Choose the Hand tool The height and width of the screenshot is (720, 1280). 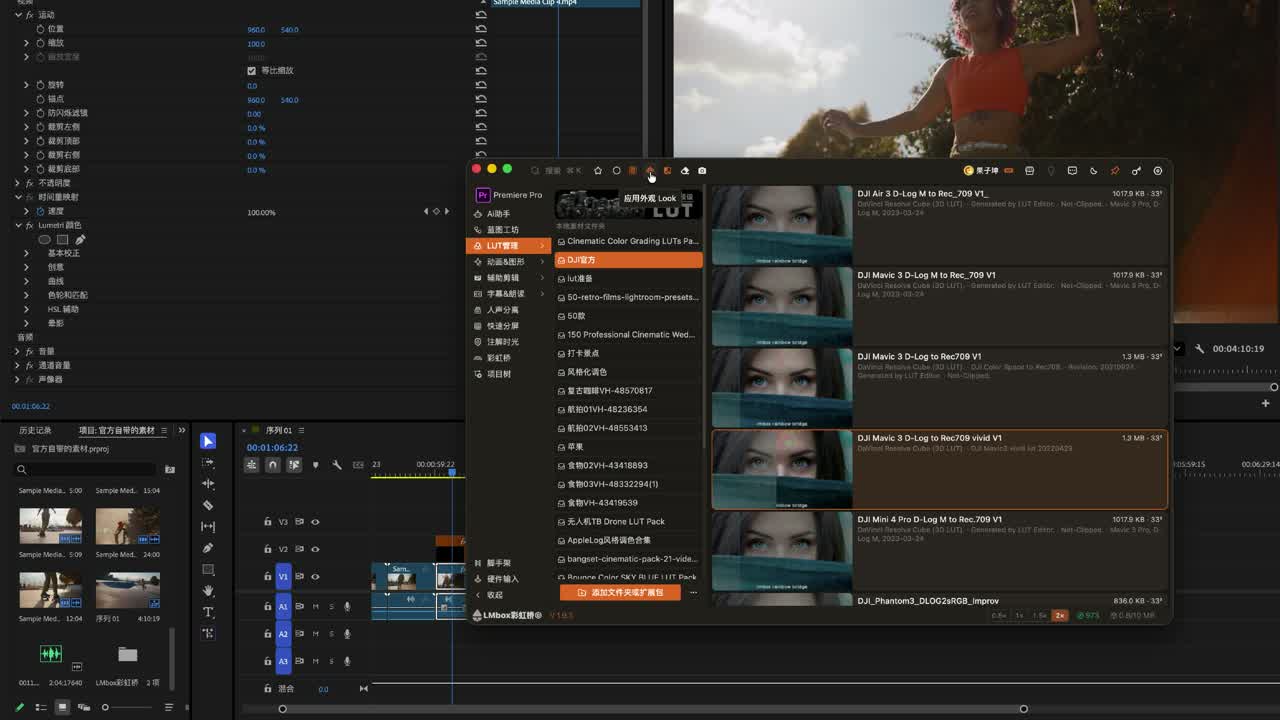click(208, 591)
